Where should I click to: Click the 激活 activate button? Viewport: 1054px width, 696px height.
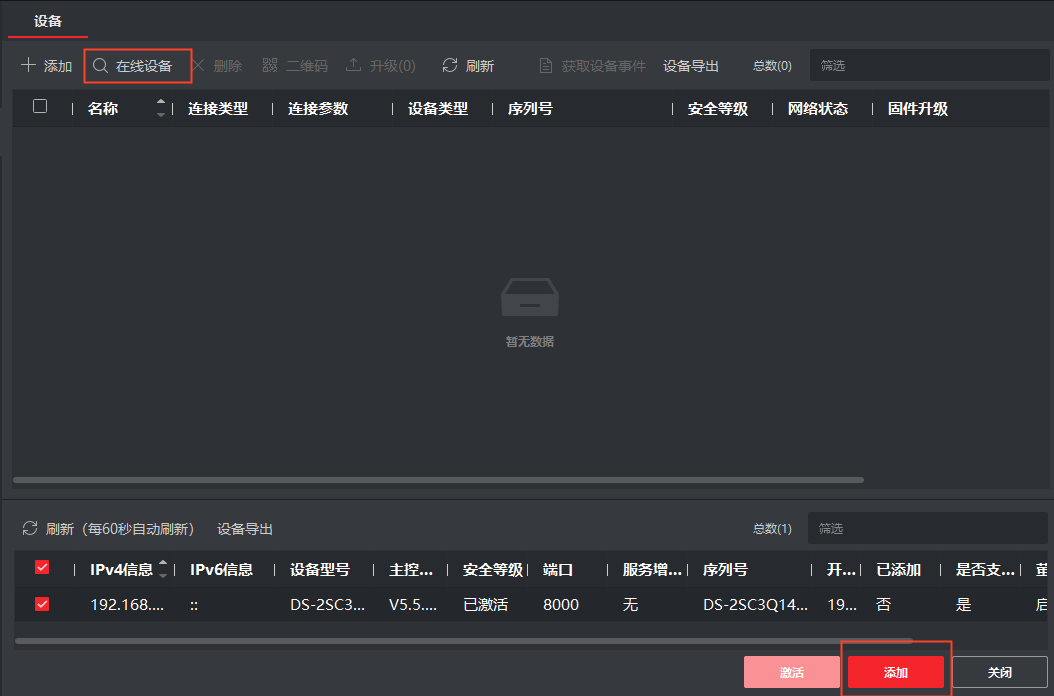tap(791, 673)
